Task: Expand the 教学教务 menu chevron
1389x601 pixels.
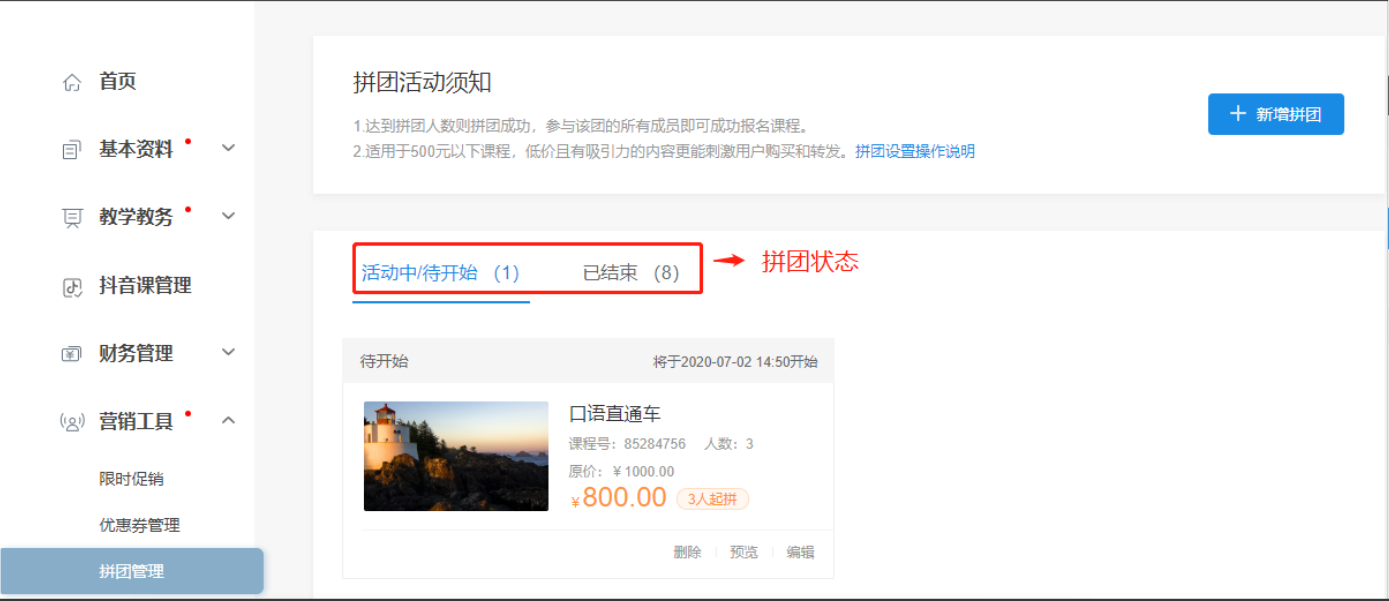Action: click(228, 216)
